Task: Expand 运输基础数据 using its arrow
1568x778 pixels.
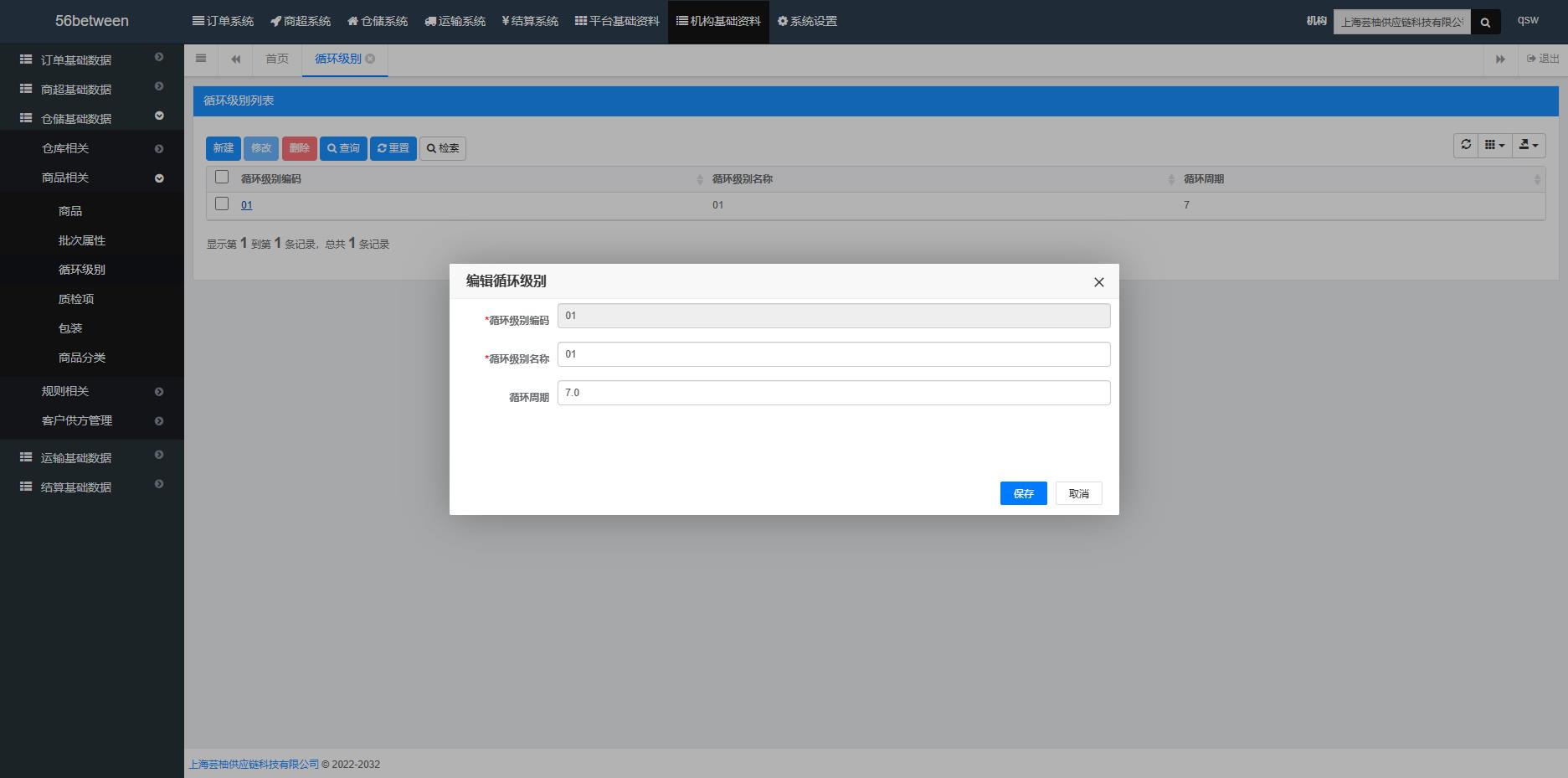Action: [159, 455]
